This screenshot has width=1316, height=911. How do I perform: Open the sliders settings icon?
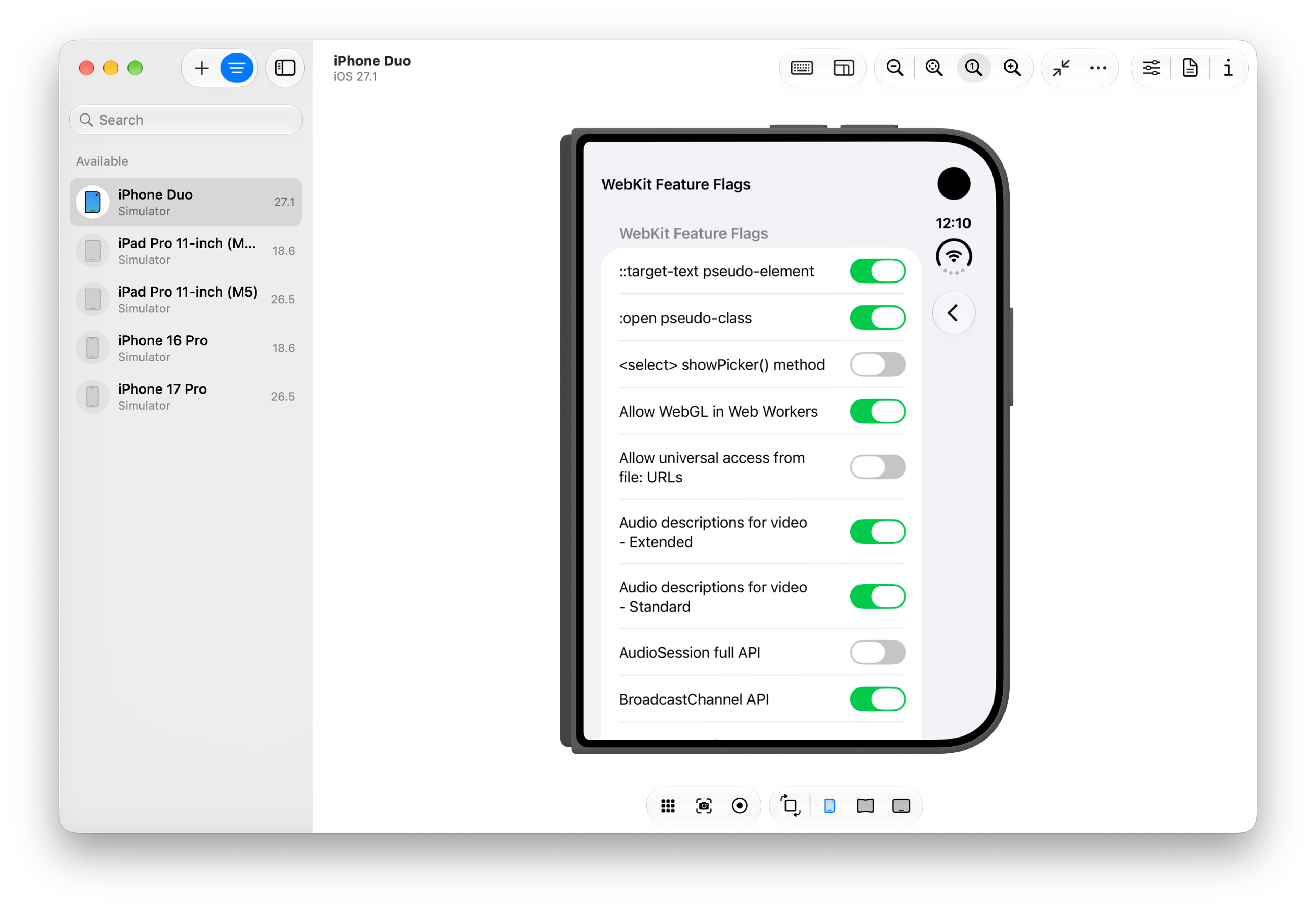tap(1151, 69)
